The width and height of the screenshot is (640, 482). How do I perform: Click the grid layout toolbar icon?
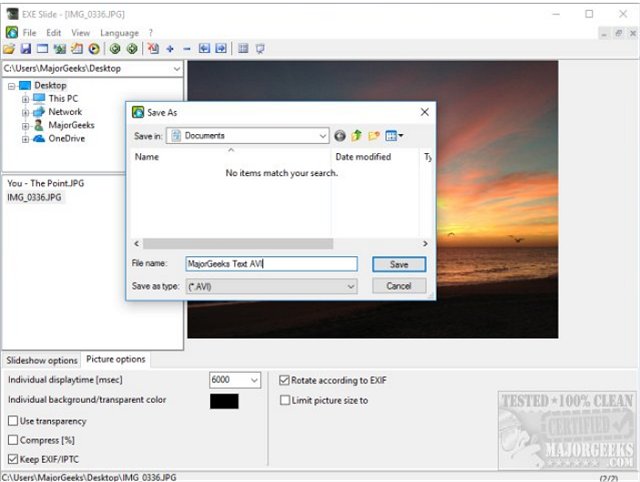click(243, 49)
